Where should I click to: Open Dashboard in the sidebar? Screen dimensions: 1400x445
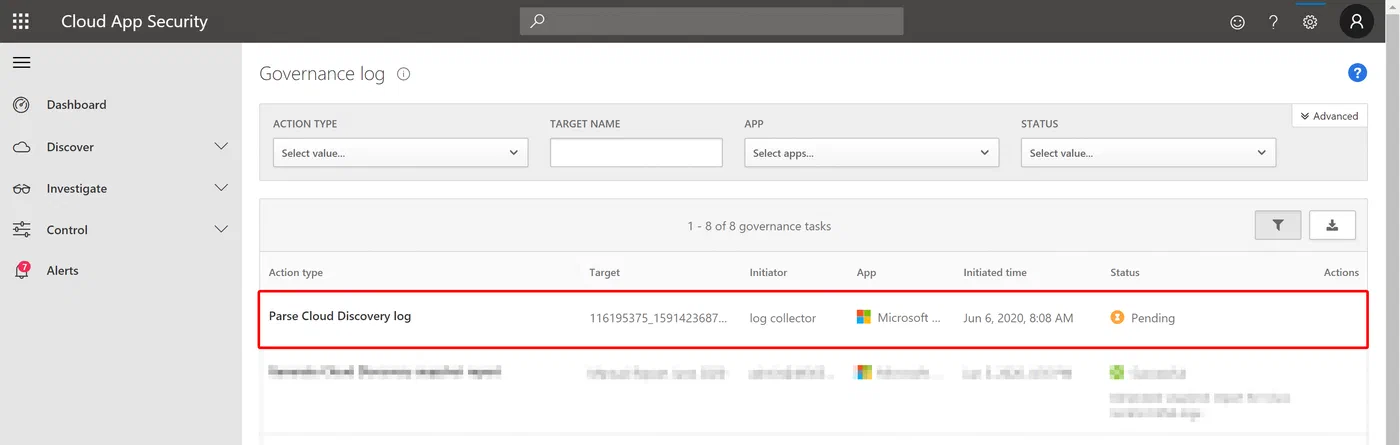pos(76,105)
